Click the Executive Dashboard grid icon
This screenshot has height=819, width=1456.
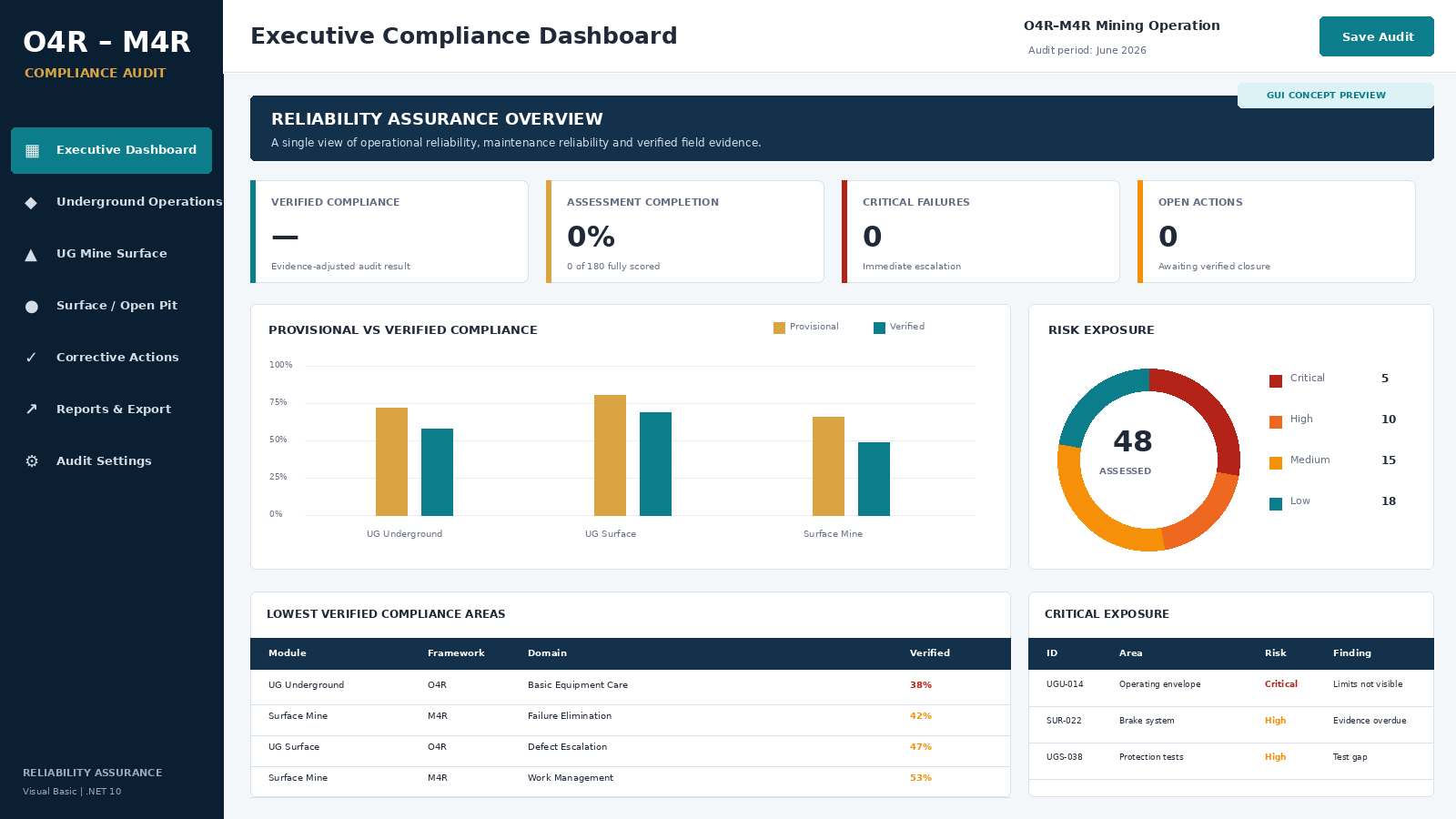(x=32, y=151)
